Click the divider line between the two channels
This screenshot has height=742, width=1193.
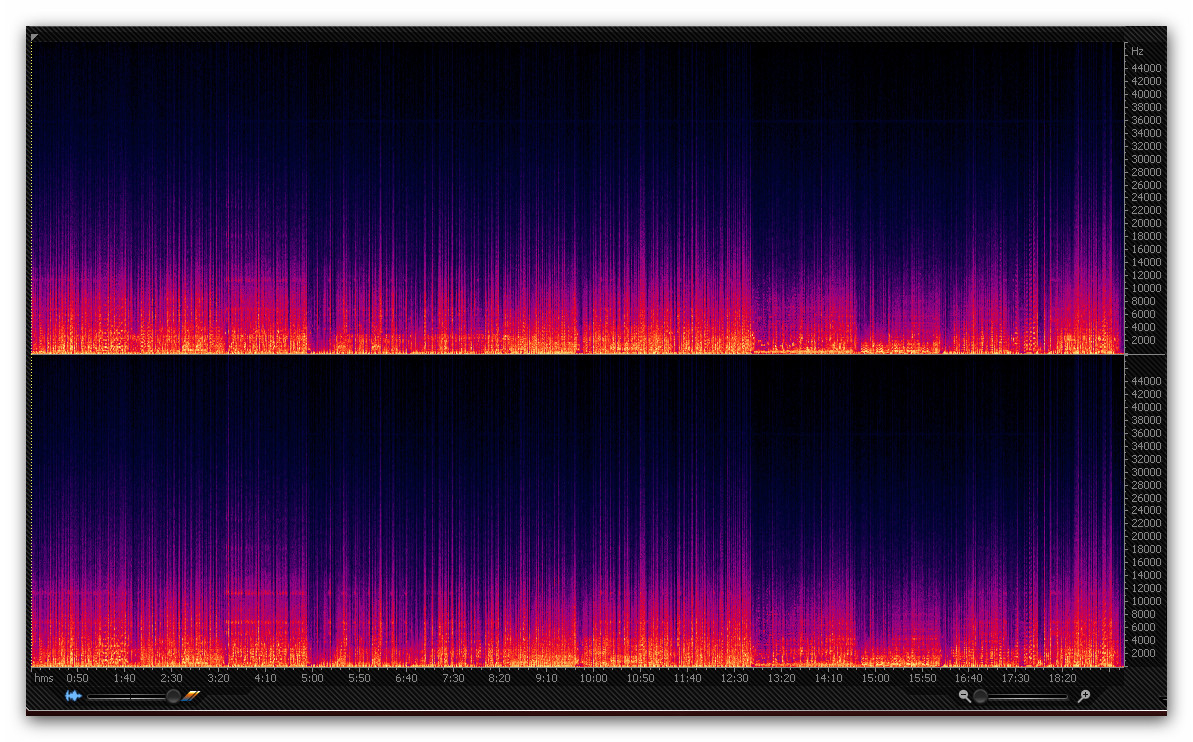[x=577, y=355]
